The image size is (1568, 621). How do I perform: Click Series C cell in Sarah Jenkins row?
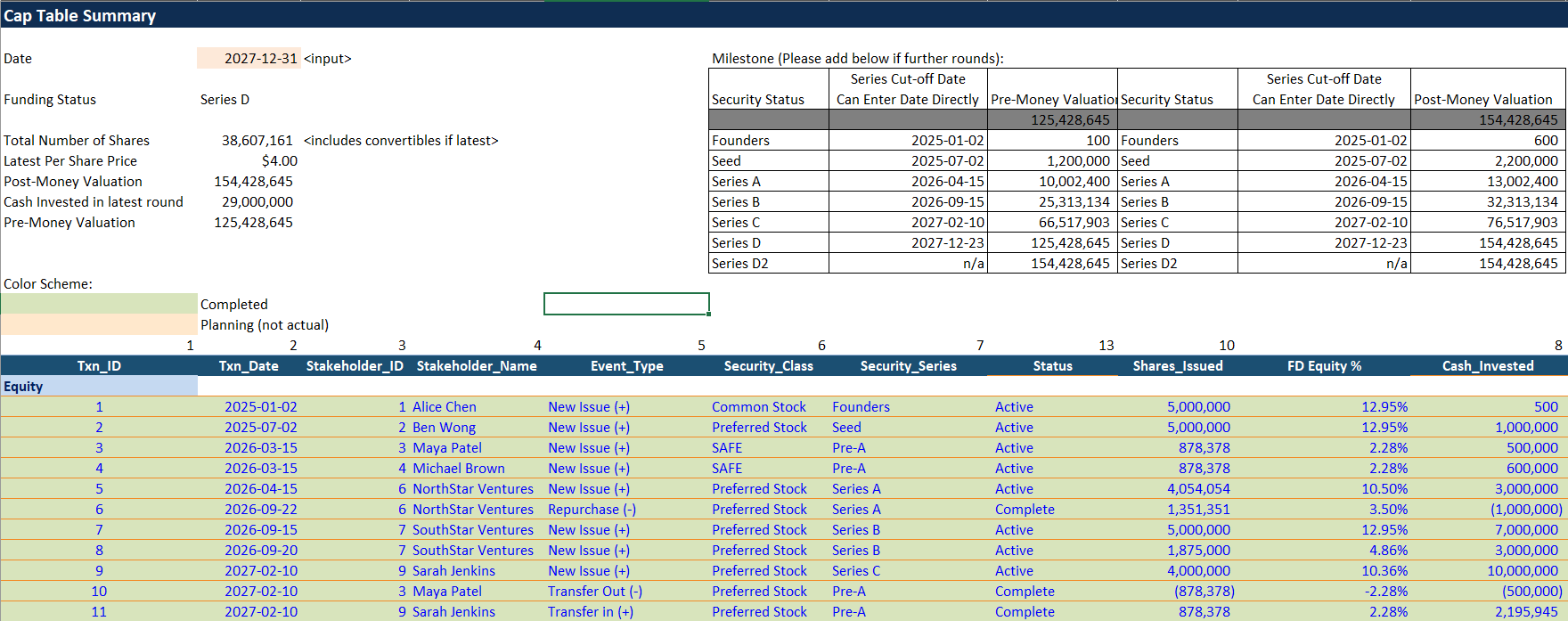908,571
